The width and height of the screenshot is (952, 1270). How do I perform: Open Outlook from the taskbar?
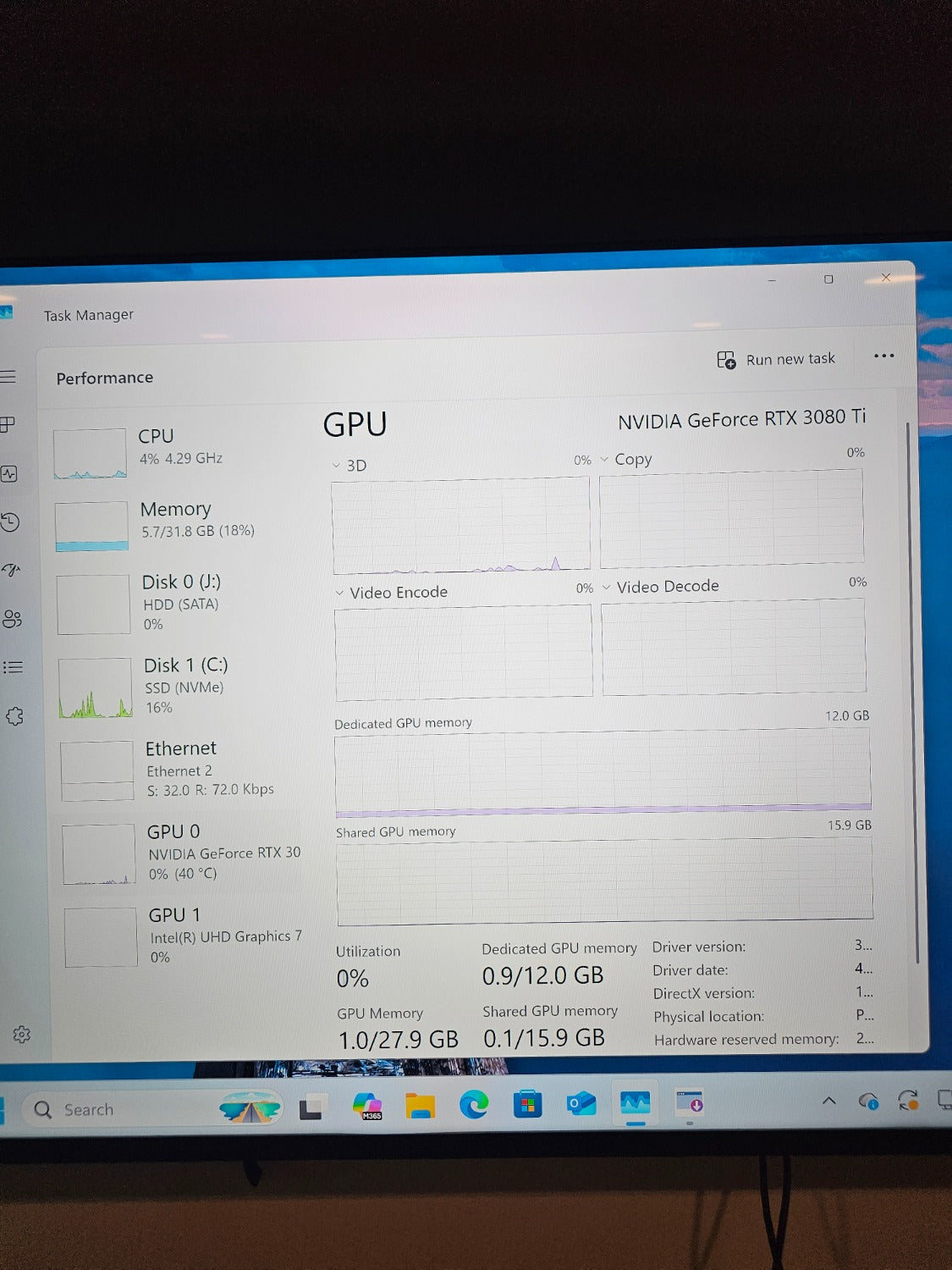point(581,1104)
